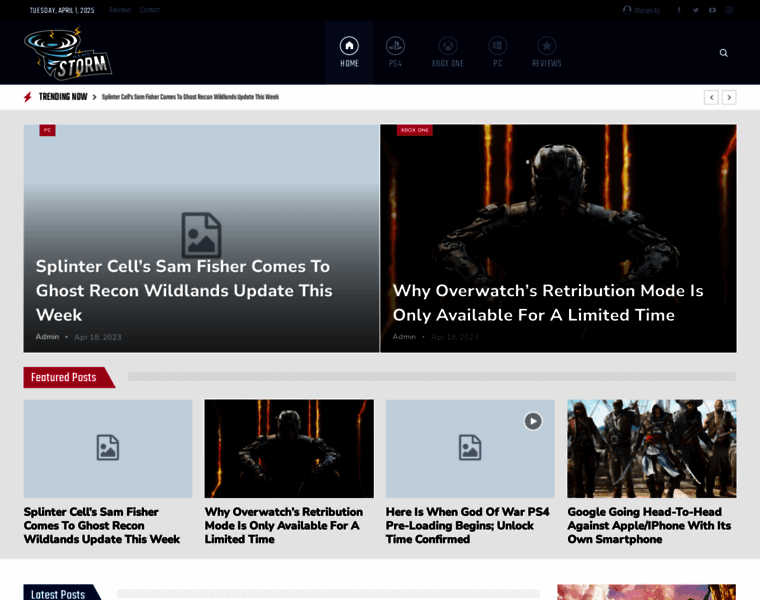Open the sidebar image next to Latest Posts
The height and width of the screenshot is (600, 760).
pos(647,592)
